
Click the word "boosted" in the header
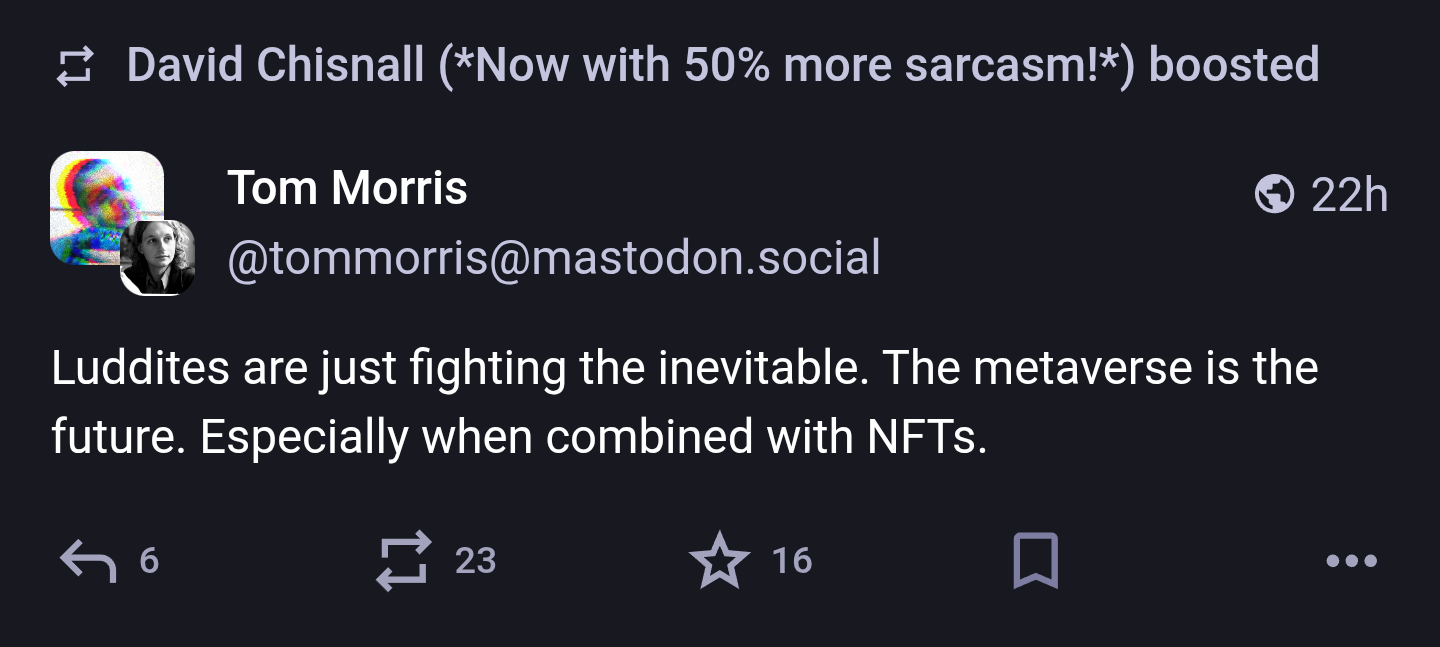tap(1233, 66)
